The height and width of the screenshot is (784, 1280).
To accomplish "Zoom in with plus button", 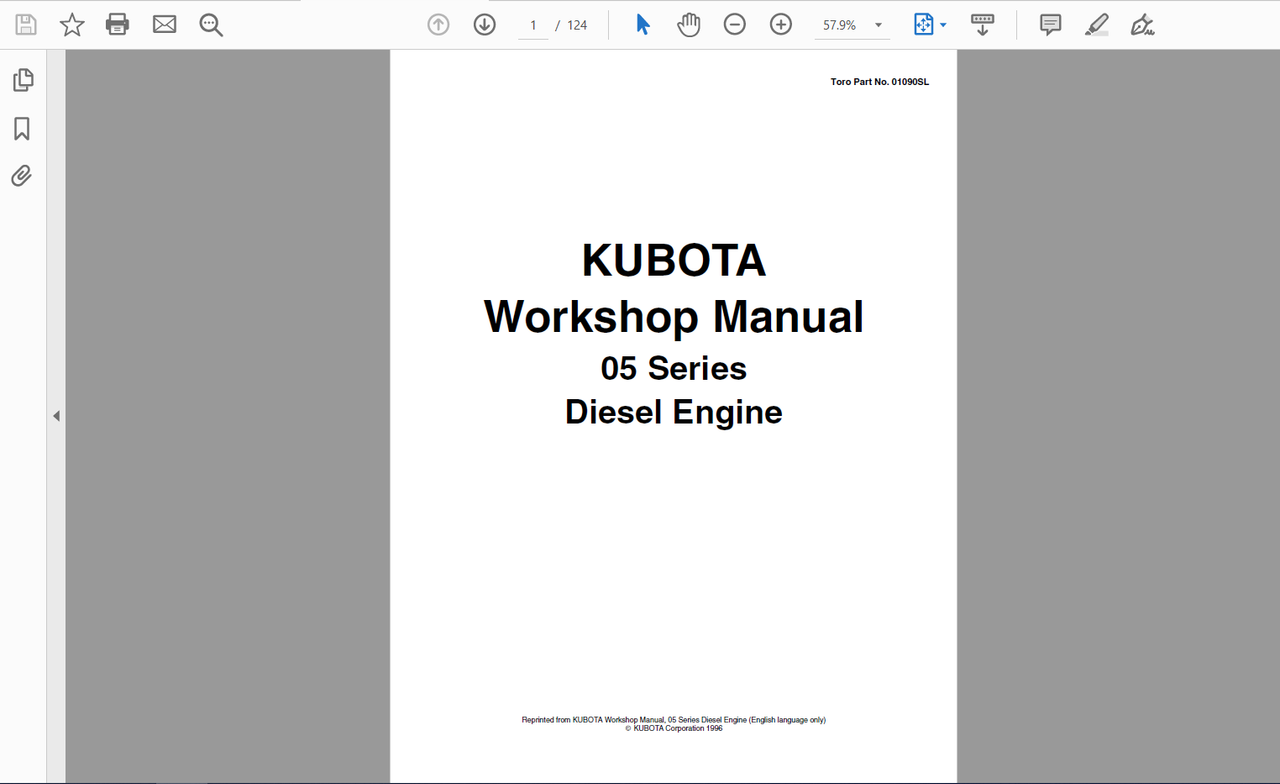I will pos(780,25).
